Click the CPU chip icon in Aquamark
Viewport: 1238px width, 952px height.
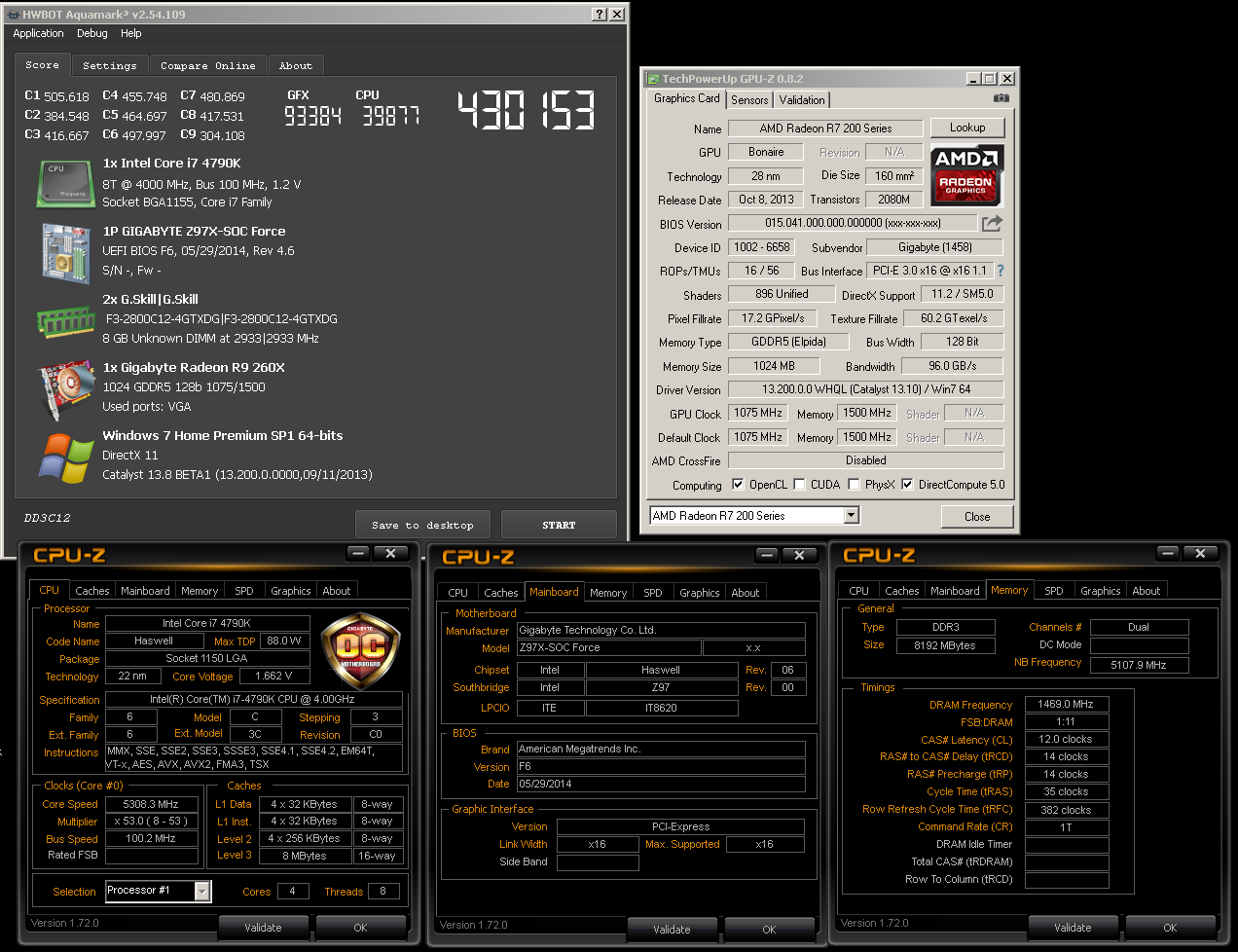tap(65, 184)
